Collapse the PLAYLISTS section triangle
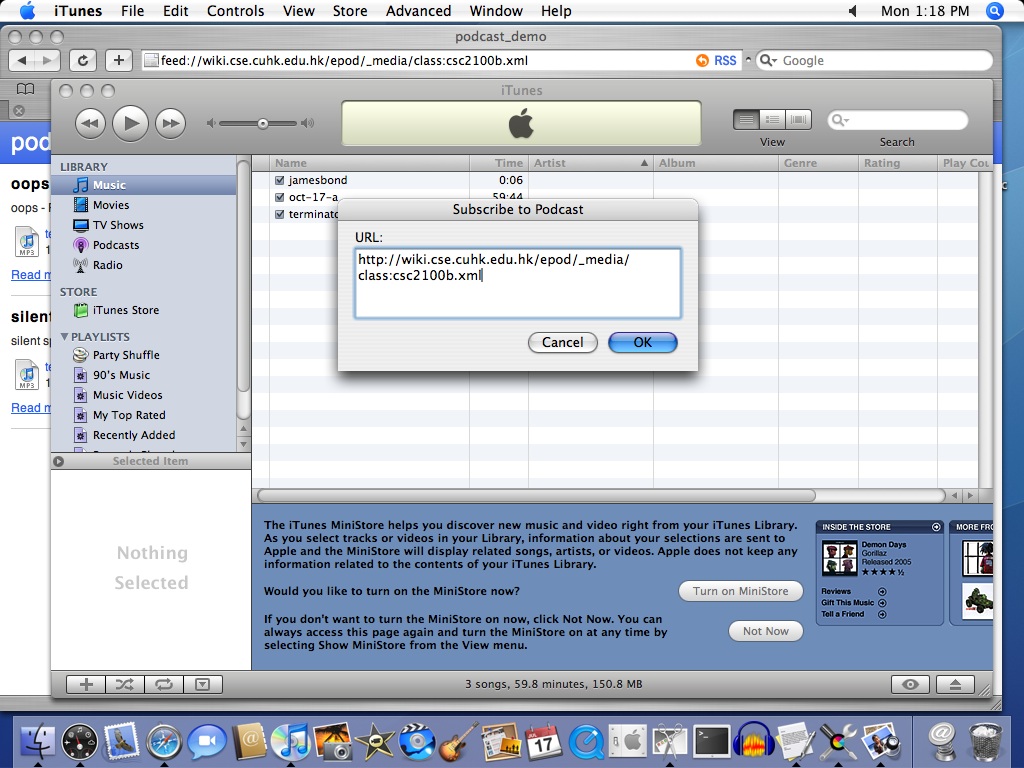The width and height of the screenshot is (1024, 768). (x=64, y=337)
